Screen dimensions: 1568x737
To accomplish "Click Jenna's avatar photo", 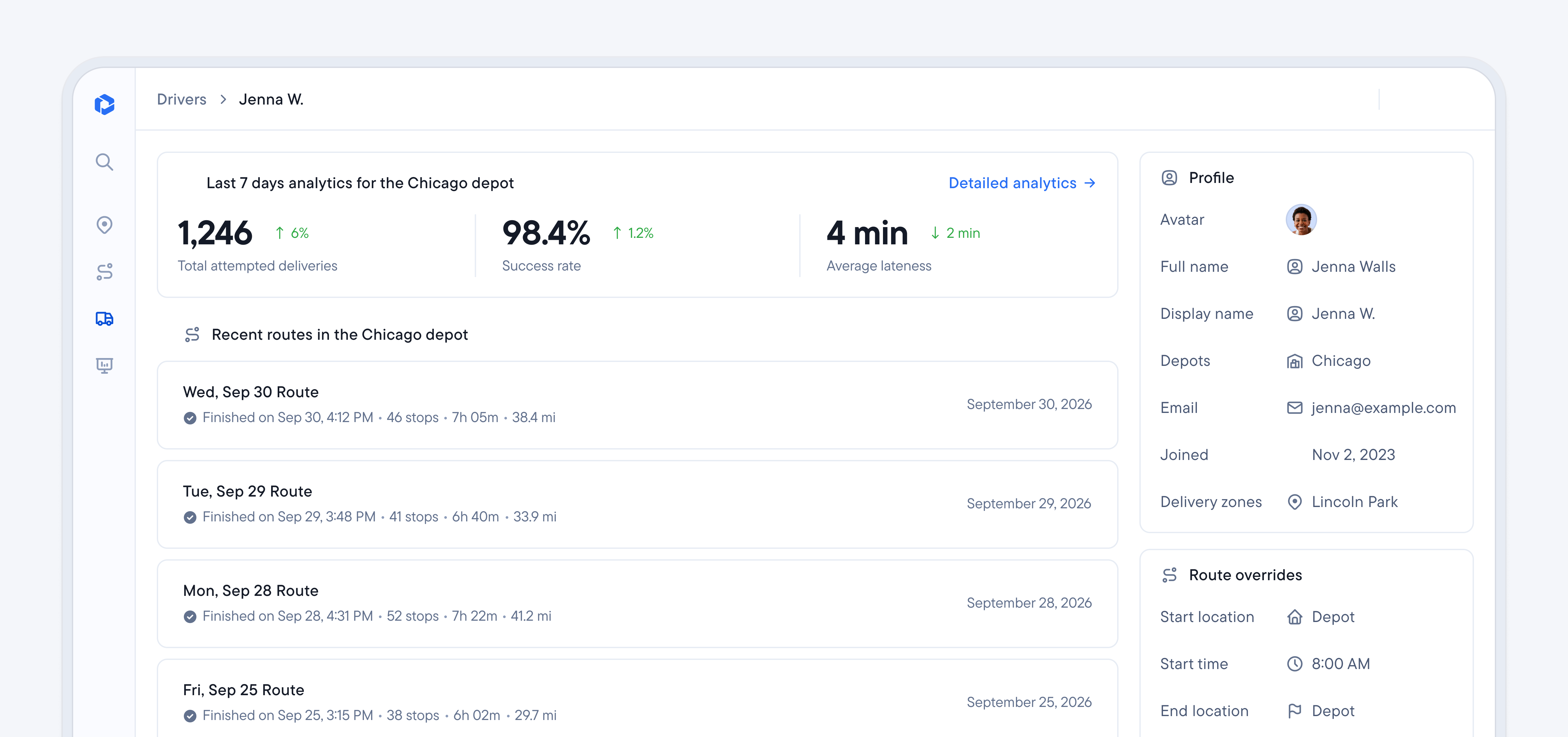I will click(1301, 220).
